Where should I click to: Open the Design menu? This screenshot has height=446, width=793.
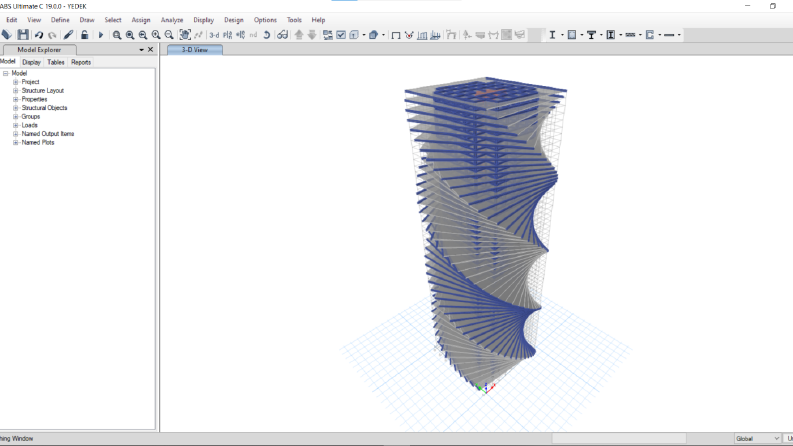point(234,20)
